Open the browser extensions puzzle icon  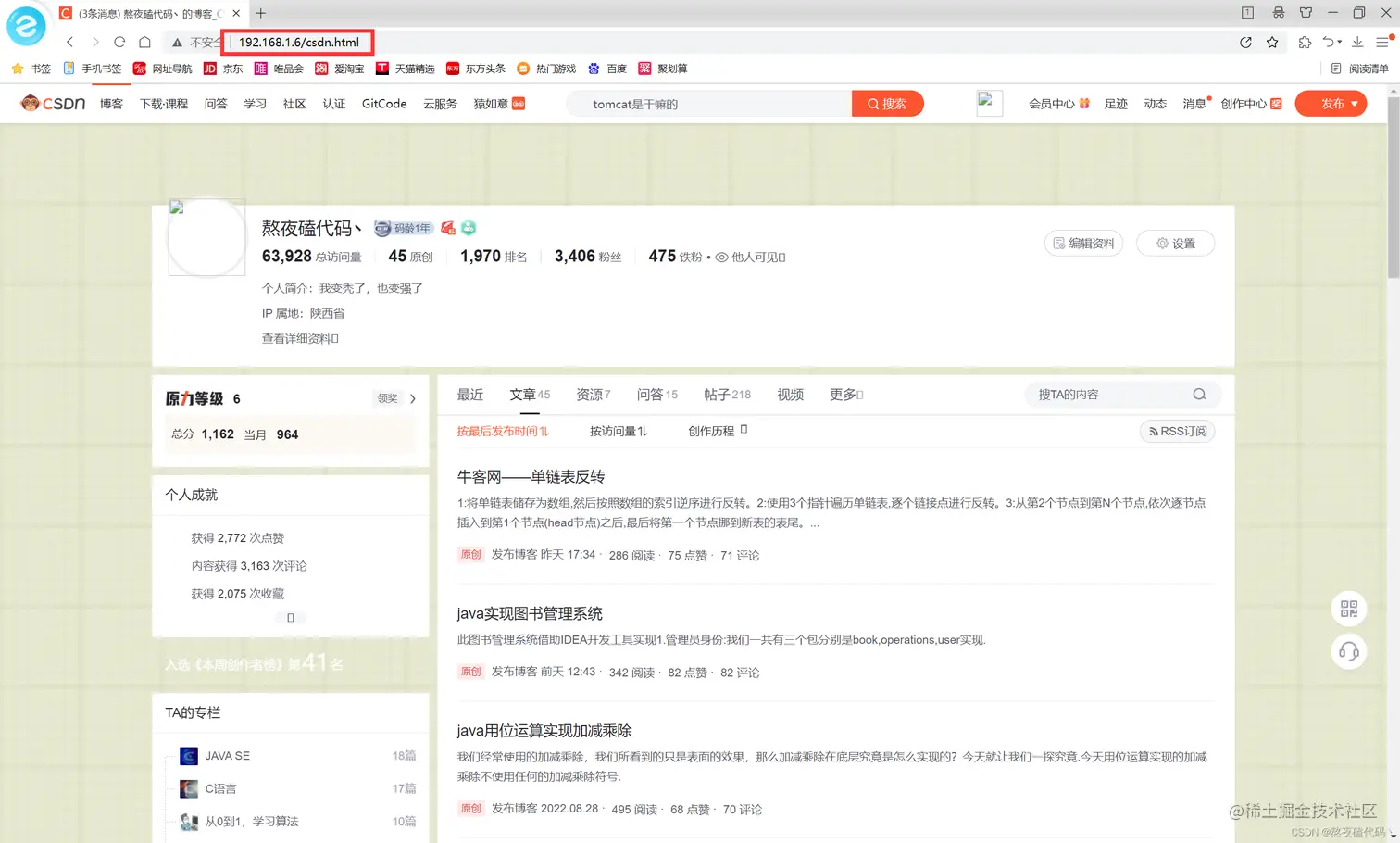(x=1305, y=42)
